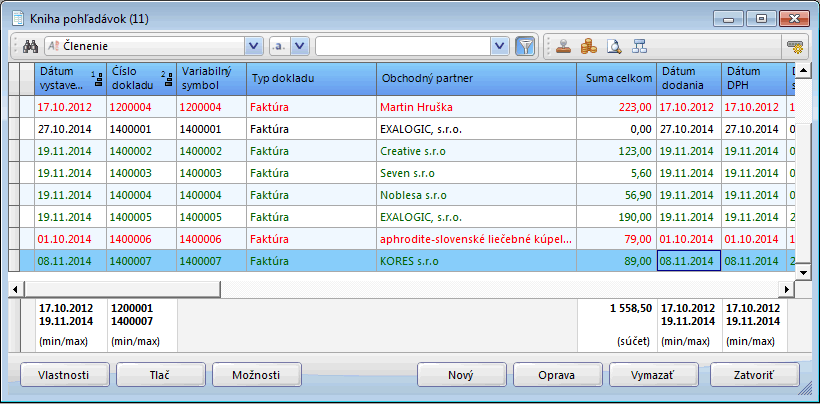The height and width of the screenshot is (404, 820).
Task: Sort by Obchodný partner column header
Action: coord(476,78)
